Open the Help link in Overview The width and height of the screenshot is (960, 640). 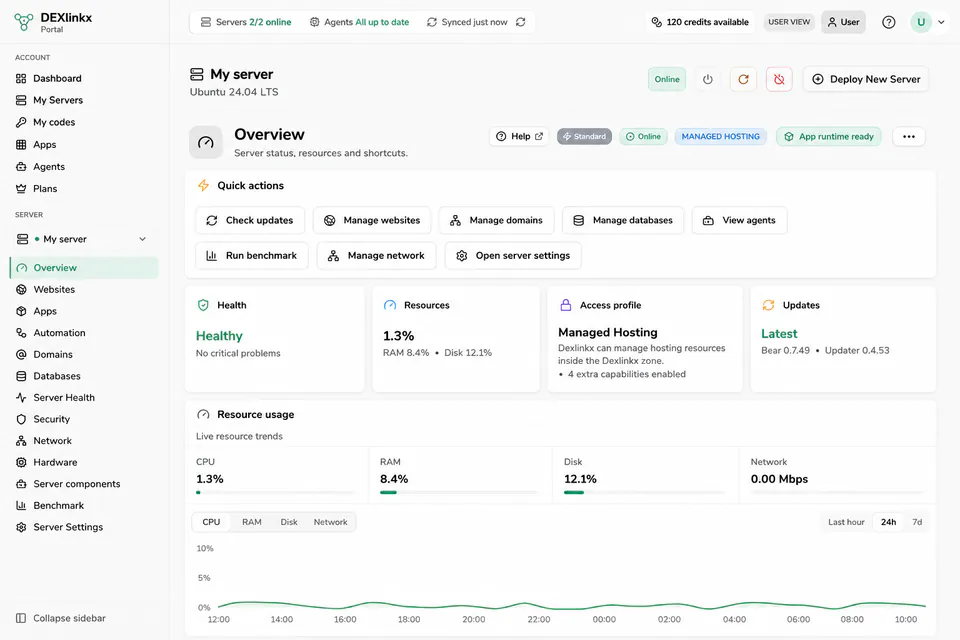(x=519, y=137)
